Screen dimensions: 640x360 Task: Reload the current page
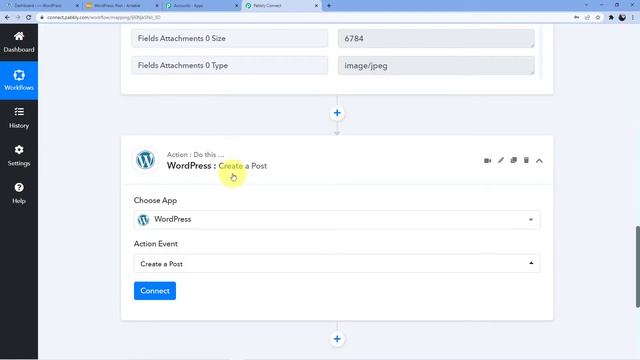[29, 18]
